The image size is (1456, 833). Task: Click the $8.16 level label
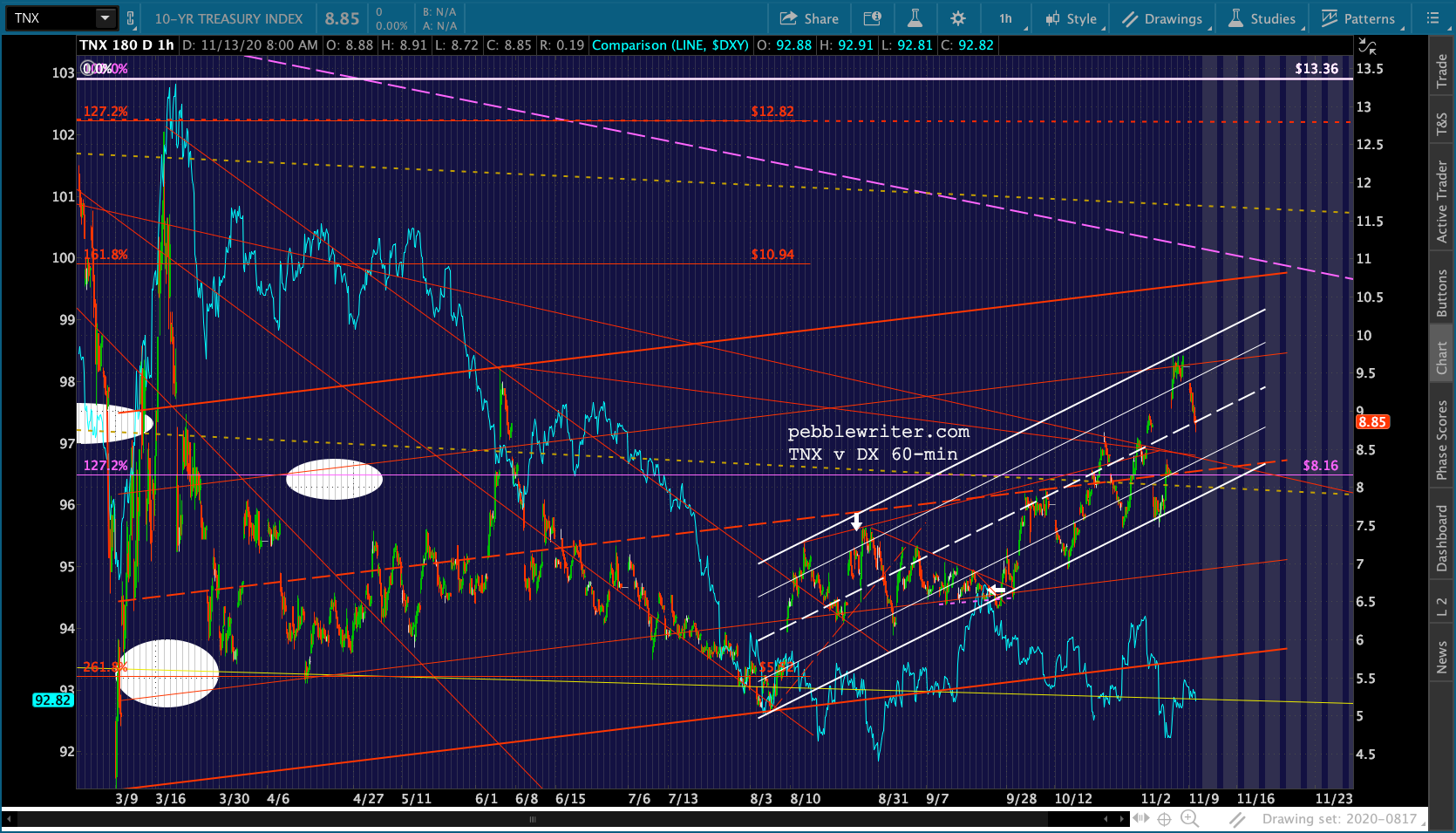click(1321, 466)
